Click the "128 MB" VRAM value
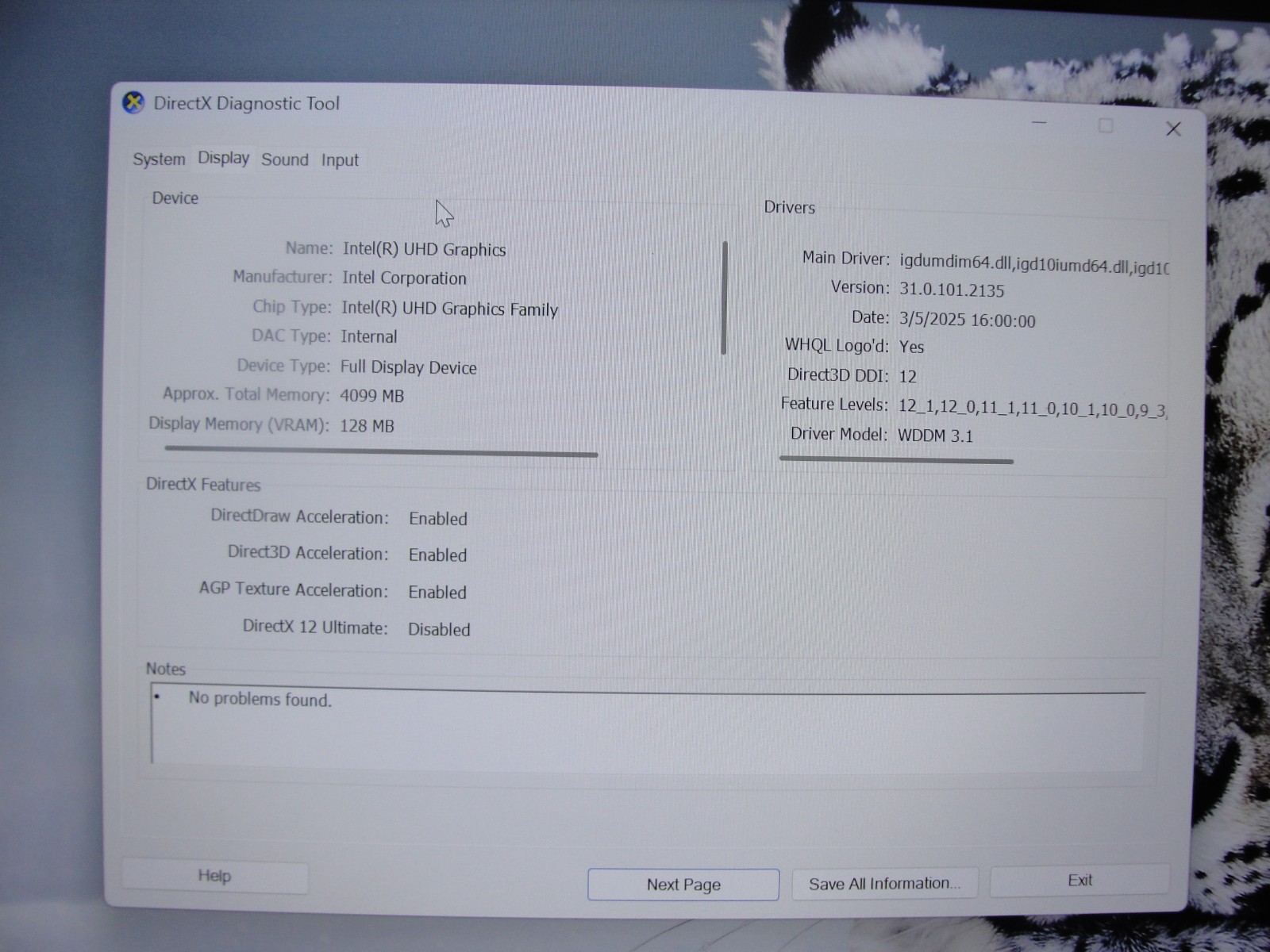This screenshot has width=1270, height=952. pos(367,426)
